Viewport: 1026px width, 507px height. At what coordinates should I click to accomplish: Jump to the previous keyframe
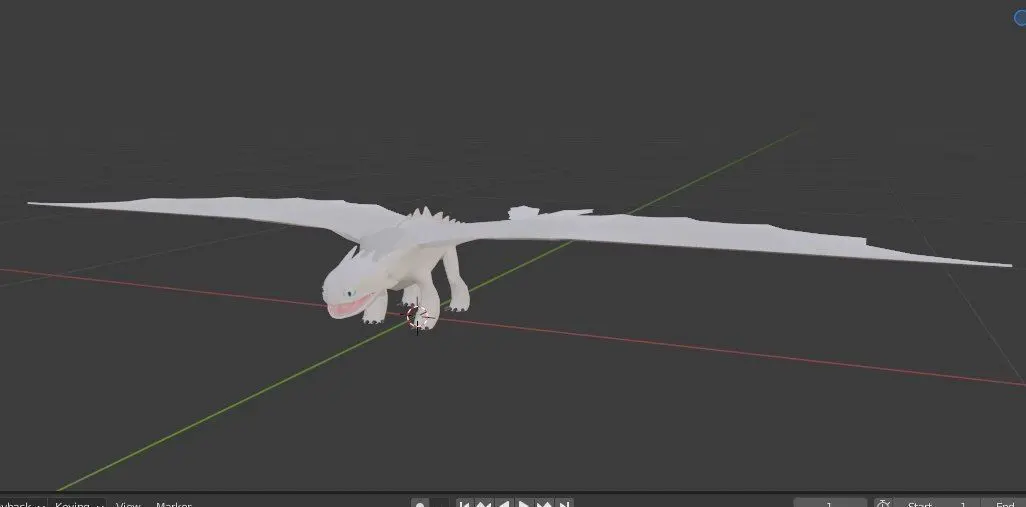tap(484, 504)
